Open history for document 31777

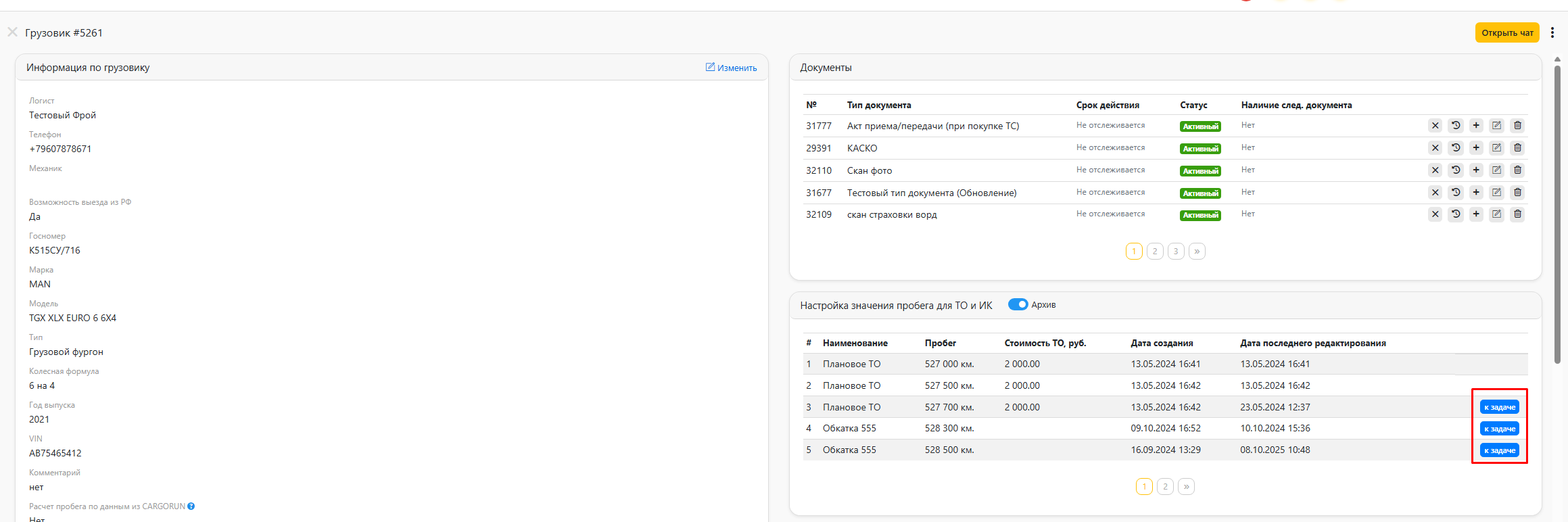click(1456, 125)
